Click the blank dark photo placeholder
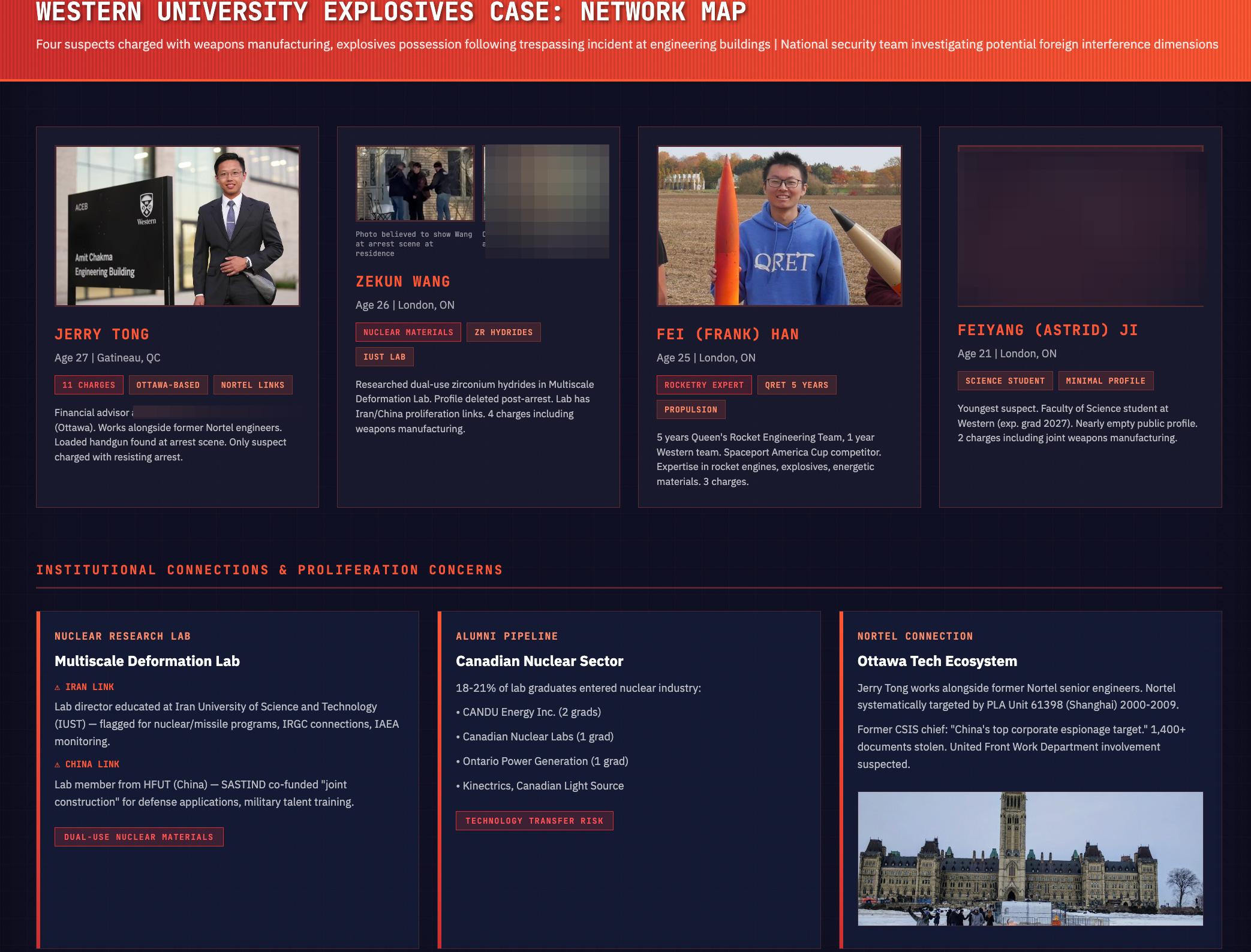 1080,226
